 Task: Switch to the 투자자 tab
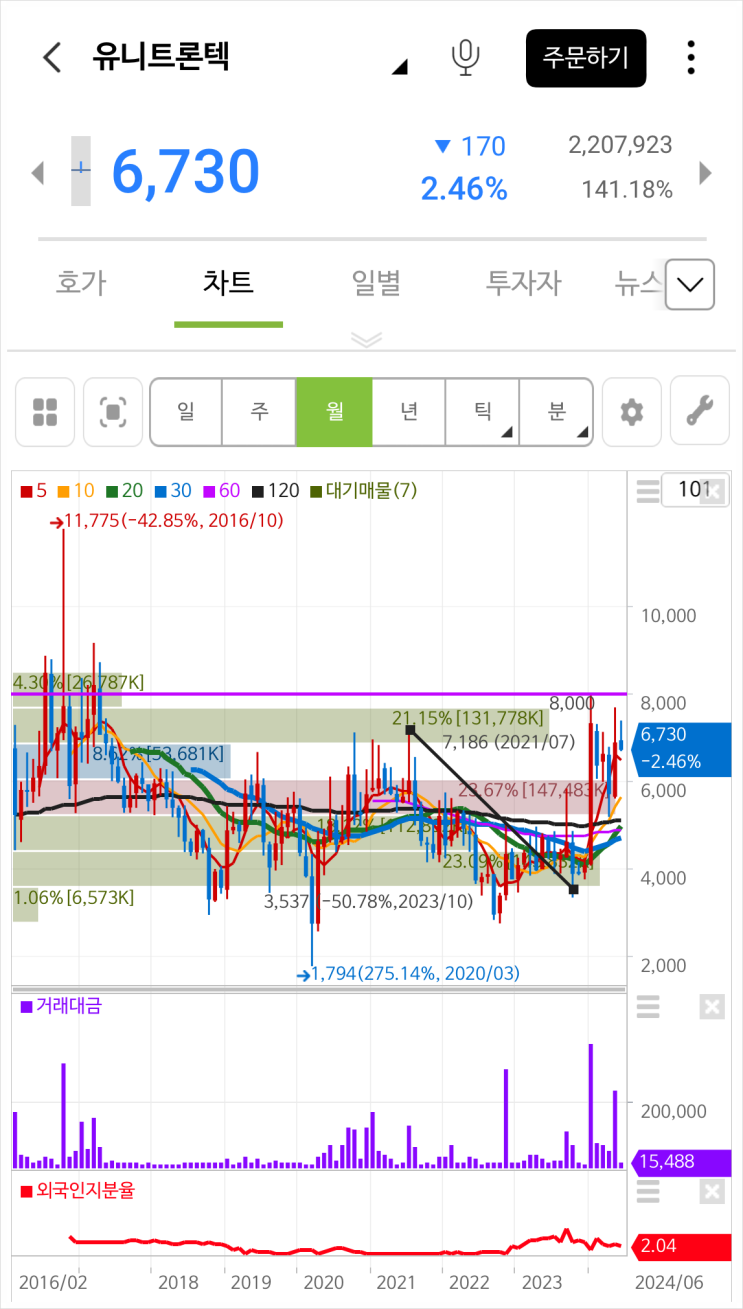click(x=523, y=283)
